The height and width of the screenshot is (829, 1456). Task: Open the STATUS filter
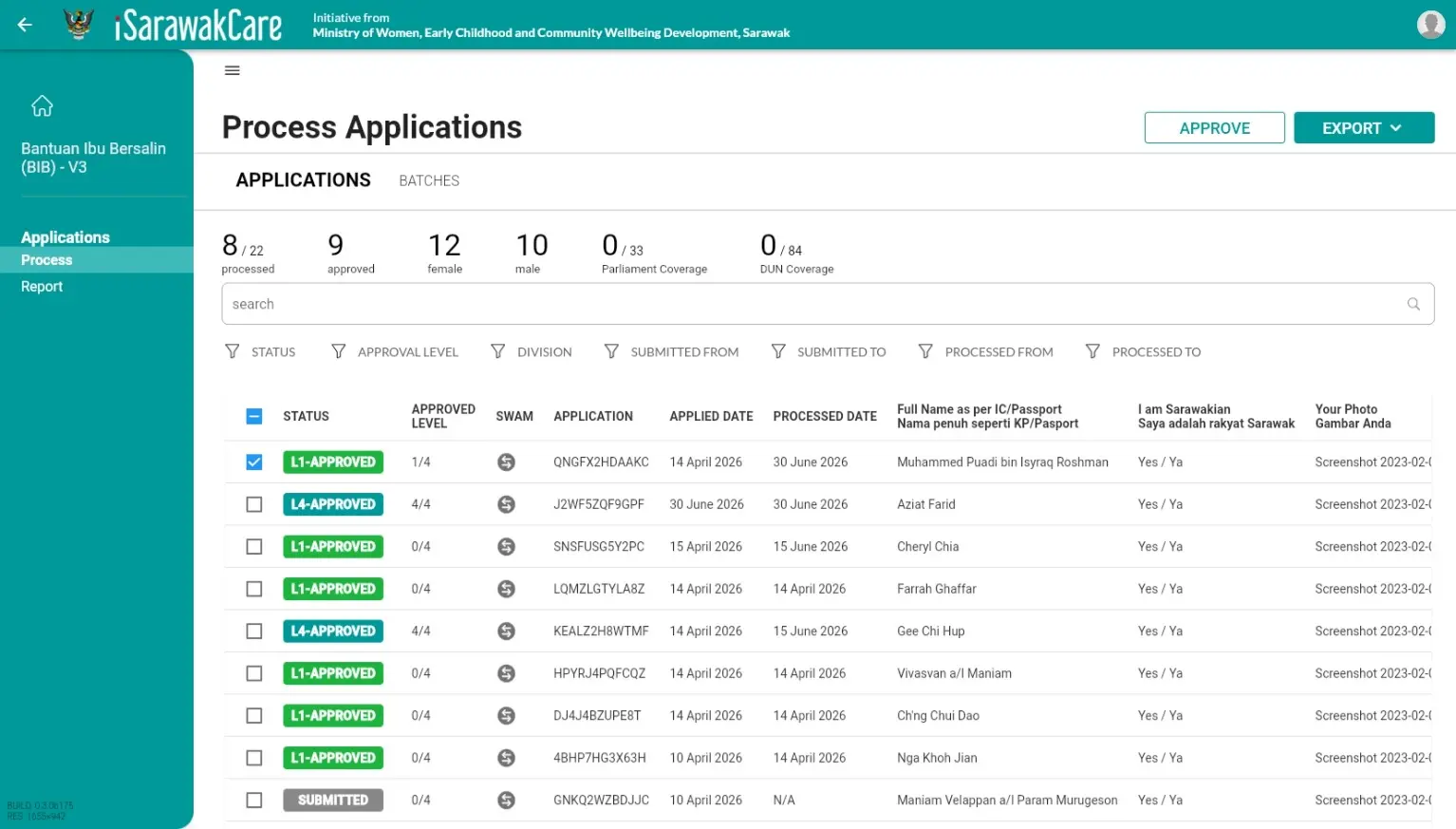coord(260,352)
